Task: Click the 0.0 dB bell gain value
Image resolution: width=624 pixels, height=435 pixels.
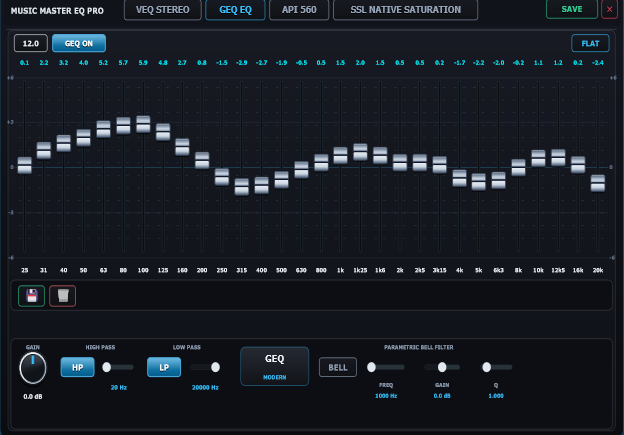Action: pyautogui.click(x=442, y=396)
